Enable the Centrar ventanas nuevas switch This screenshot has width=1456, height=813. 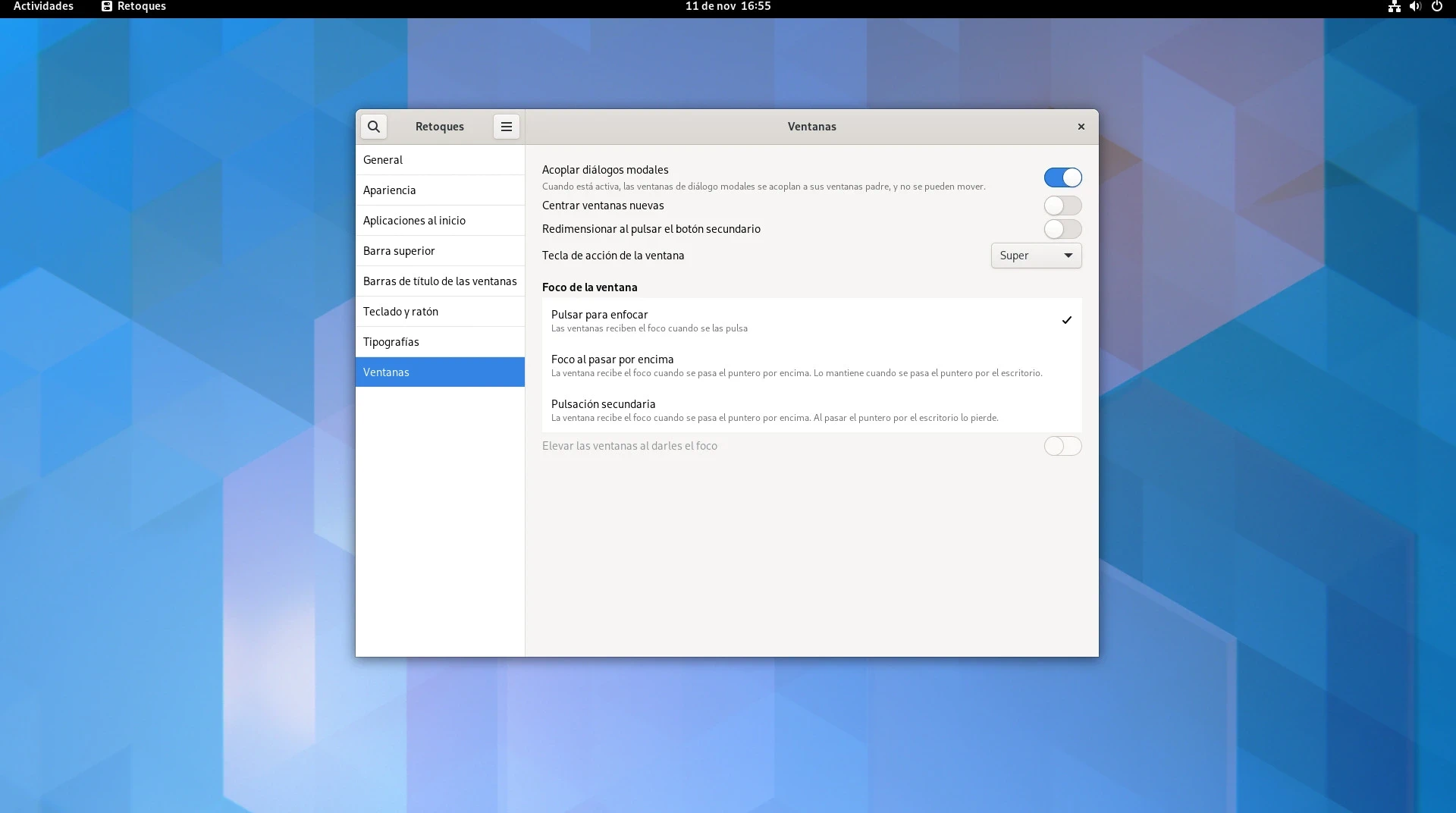pos(1062,206)
